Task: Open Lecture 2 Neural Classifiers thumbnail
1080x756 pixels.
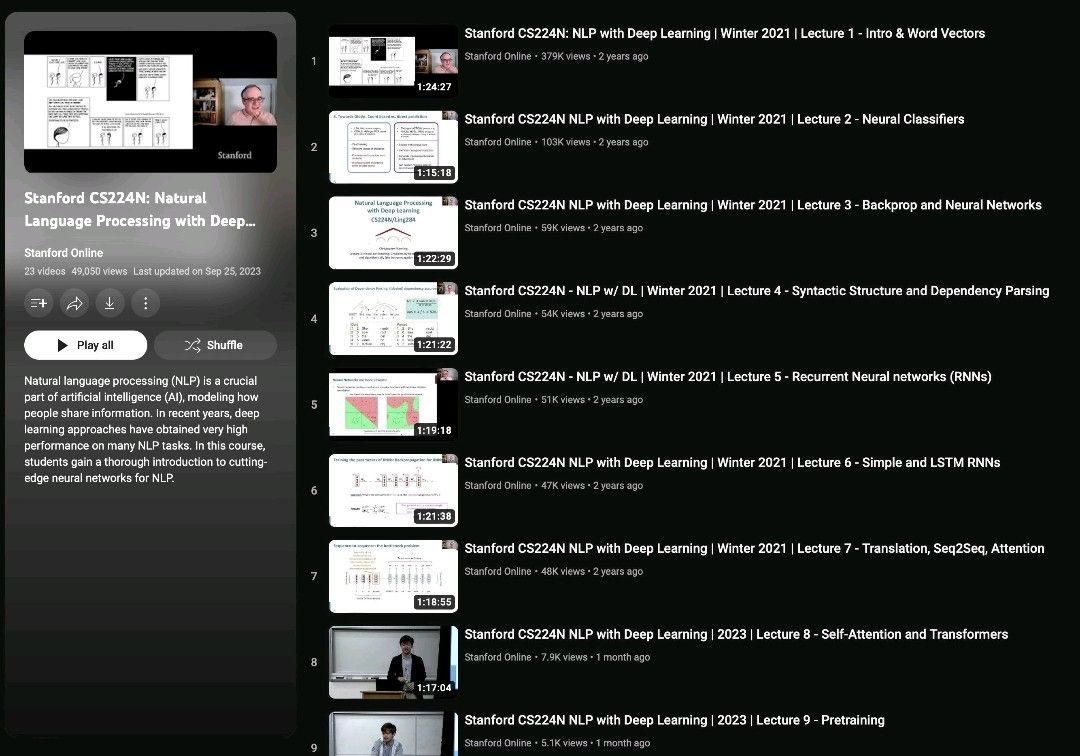Action: point(393,147)
